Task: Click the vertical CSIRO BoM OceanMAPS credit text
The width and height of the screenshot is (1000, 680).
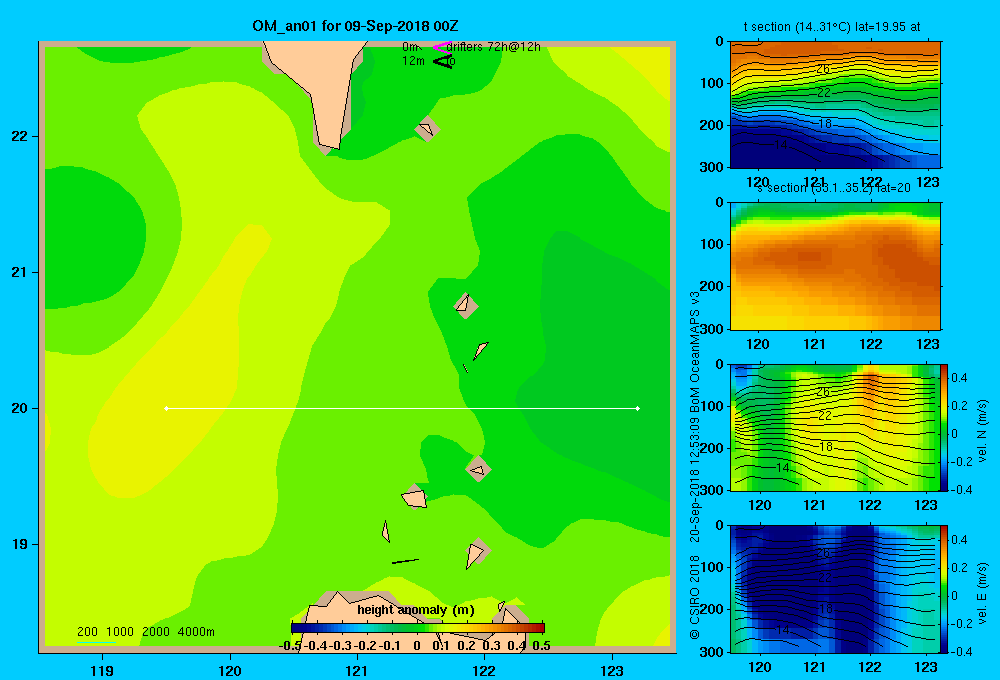Action: [695, 466]
